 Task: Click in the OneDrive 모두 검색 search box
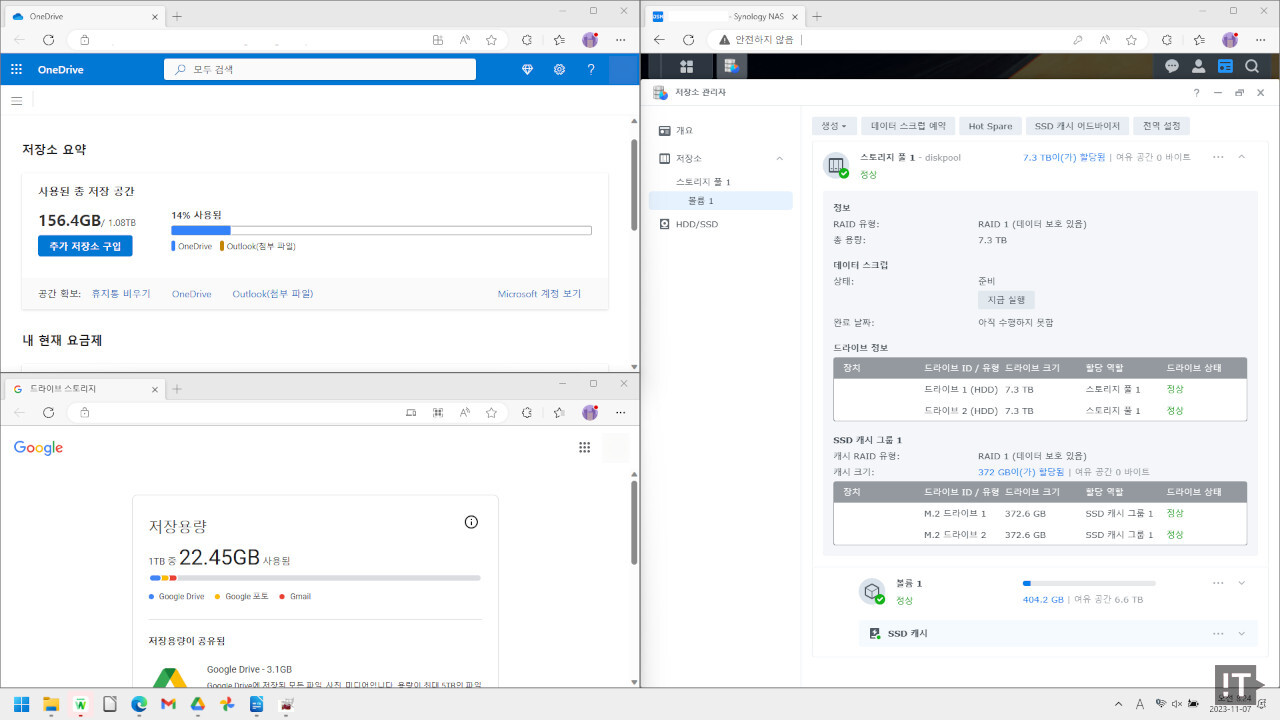pyautogui.click(x=320, y=69)
